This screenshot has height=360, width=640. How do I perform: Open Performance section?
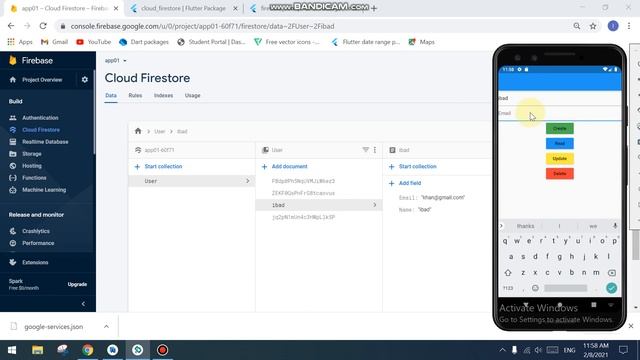tap(38, 243)
